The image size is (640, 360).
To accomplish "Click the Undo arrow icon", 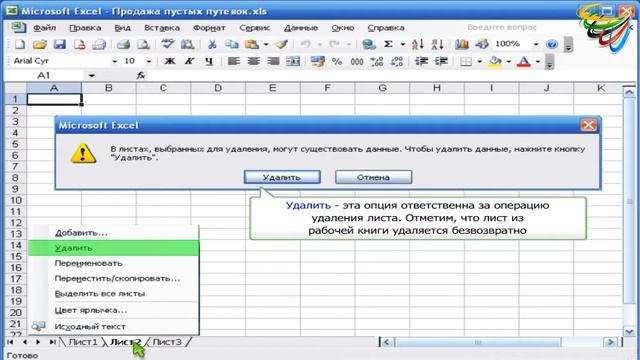I will pyautogui.click(x=305, y=44).
